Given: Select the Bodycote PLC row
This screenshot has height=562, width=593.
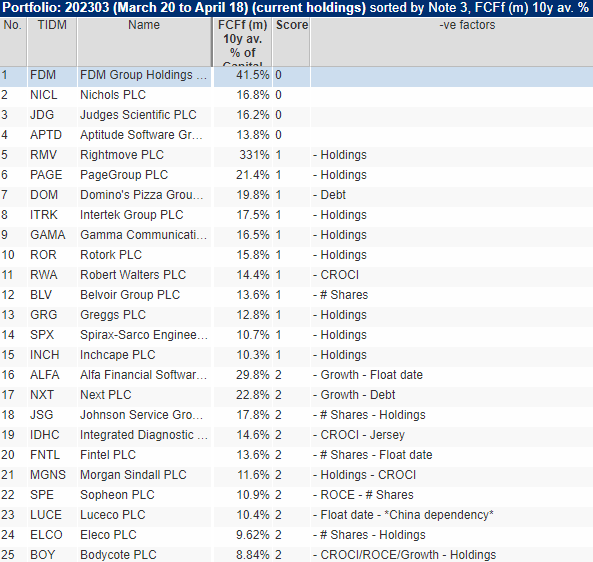Looking at the screenshot, I should click(296, 555).
